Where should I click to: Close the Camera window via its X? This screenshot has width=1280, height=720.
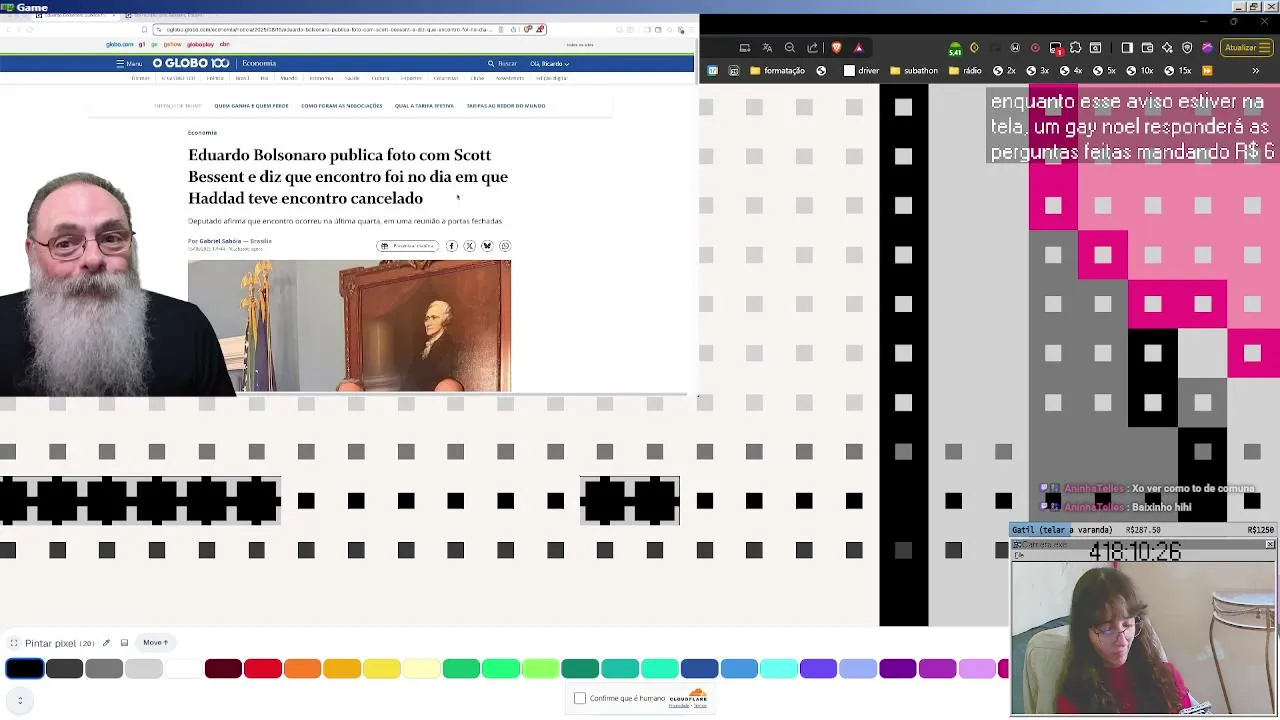1270,545
